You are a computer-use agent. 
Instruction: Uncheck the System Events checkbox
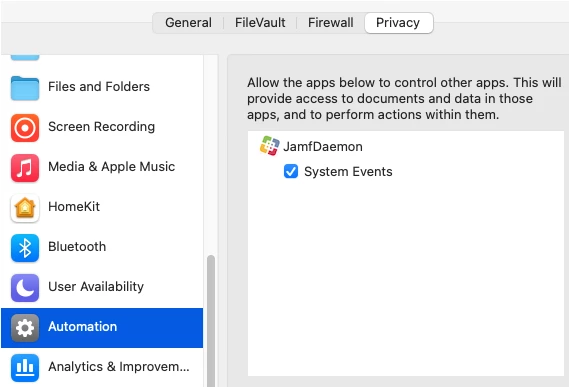(x=291, y=171)
